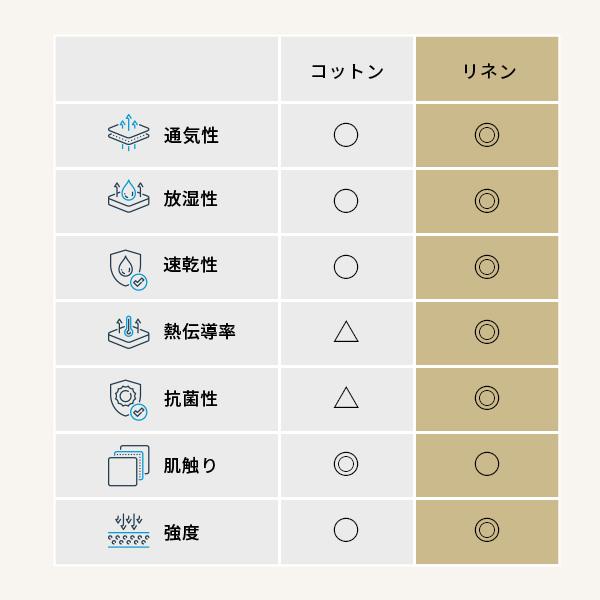Click the cotton double circle for 肌触り

pos(346,464)
